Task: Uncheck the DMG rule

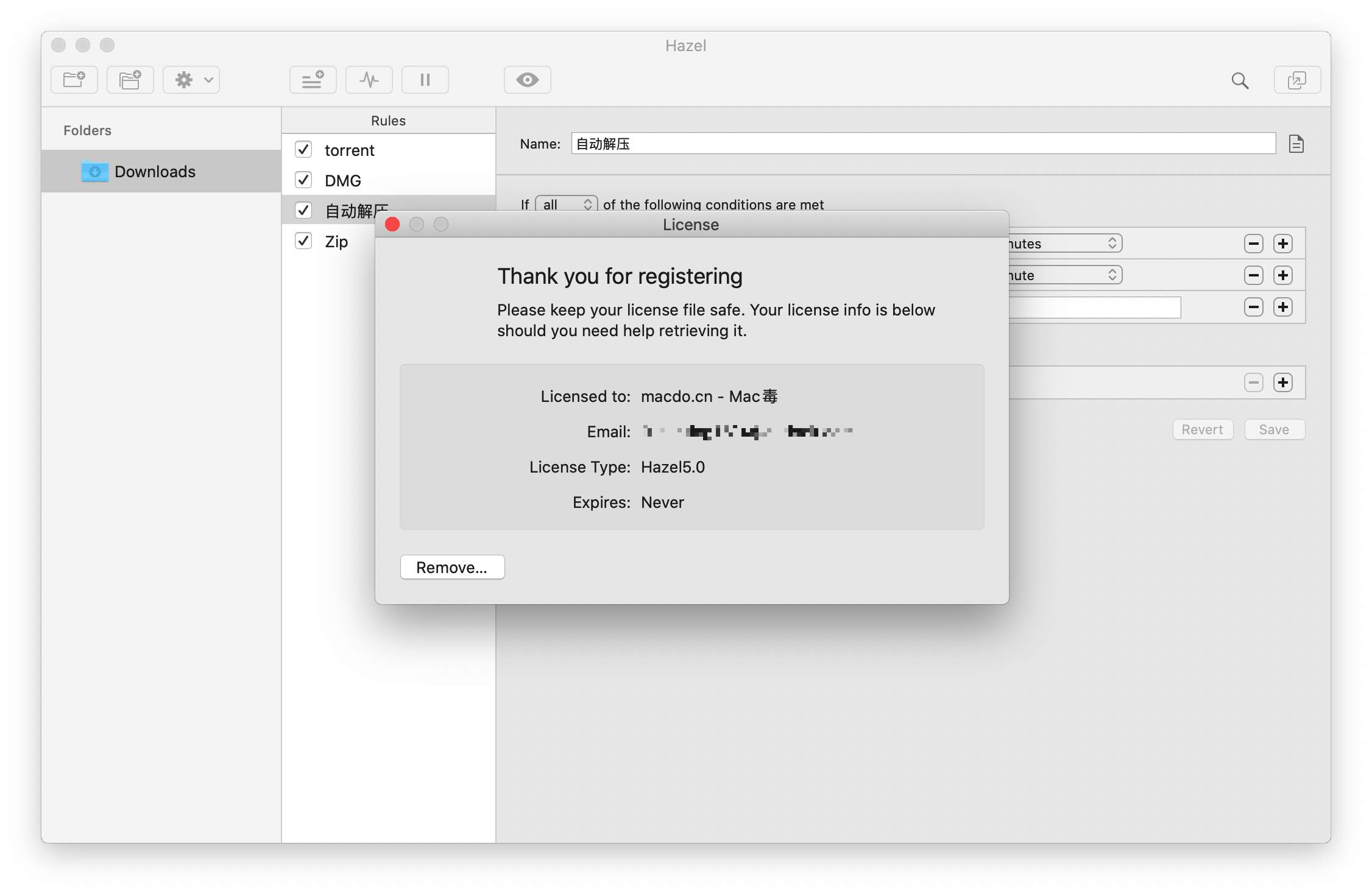Action: pos(303,179)
